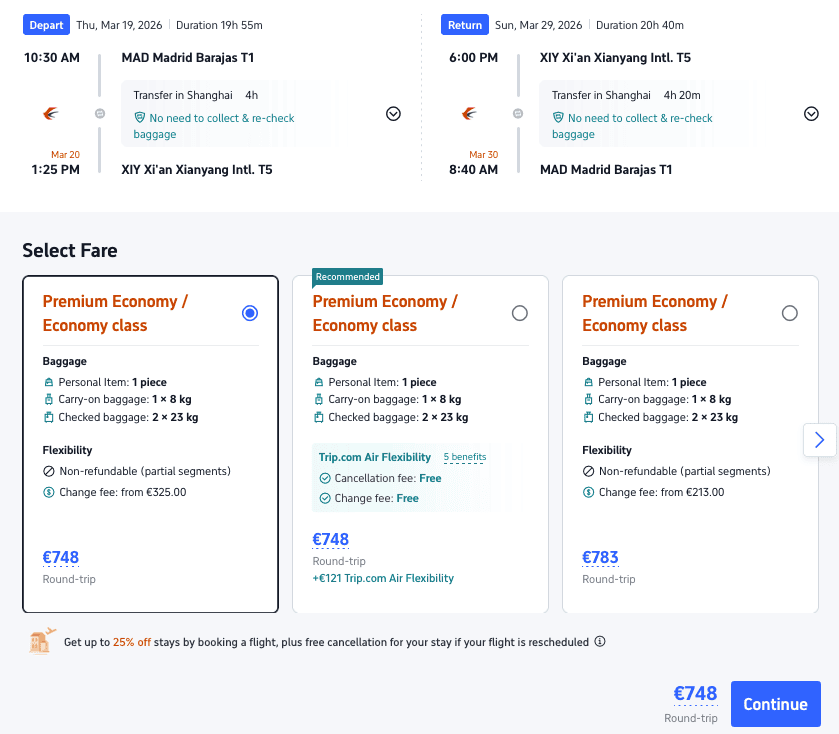Viewport: 839px width, 734px height.
Task: Click the Return tab label
Action: tap(465, 25)
